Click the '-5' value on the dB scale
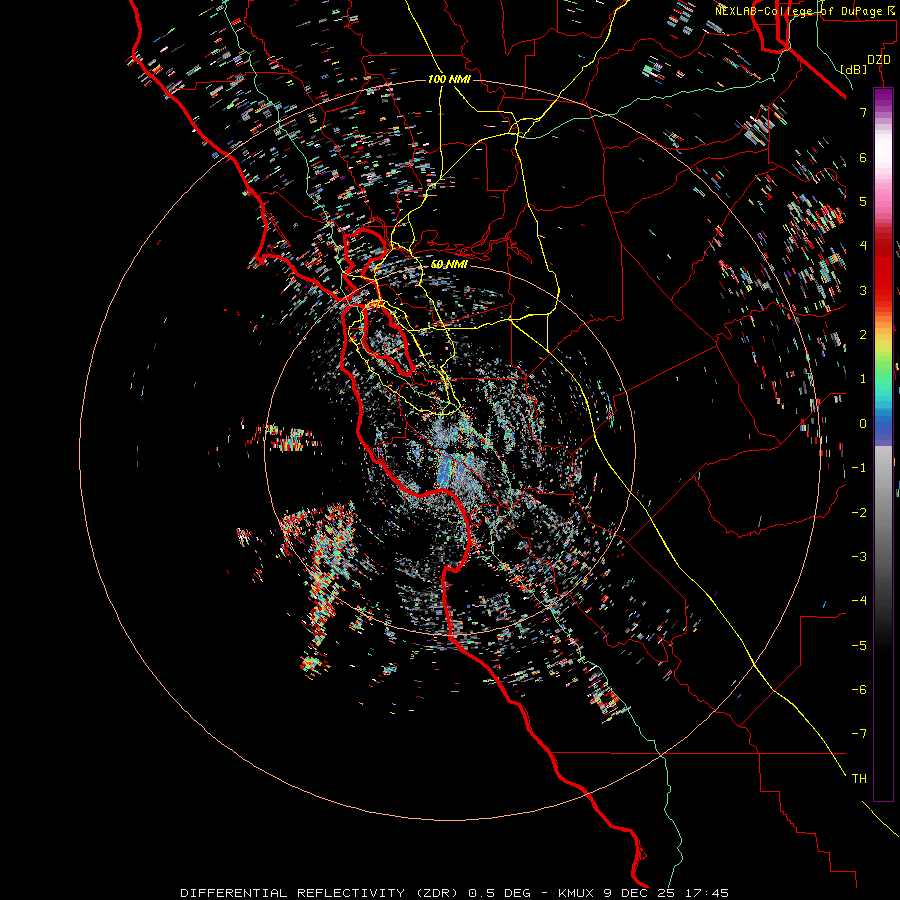This screenshot has width=900, height=900. tap(859, 646)
